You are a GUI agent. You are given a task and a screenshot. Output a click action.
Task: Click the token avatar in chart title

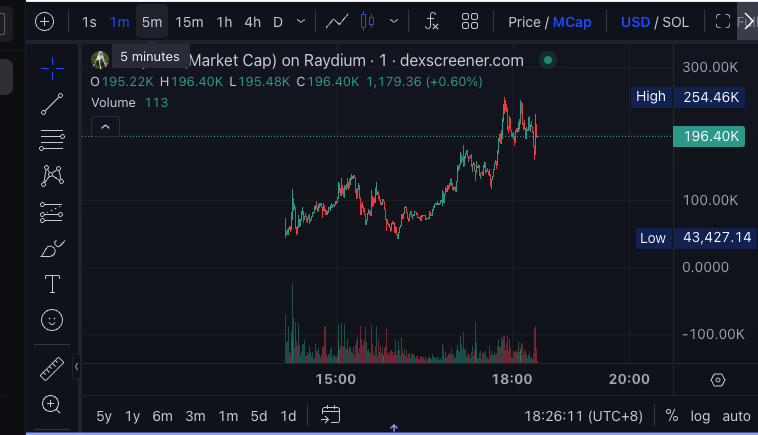tap(100, 60)
